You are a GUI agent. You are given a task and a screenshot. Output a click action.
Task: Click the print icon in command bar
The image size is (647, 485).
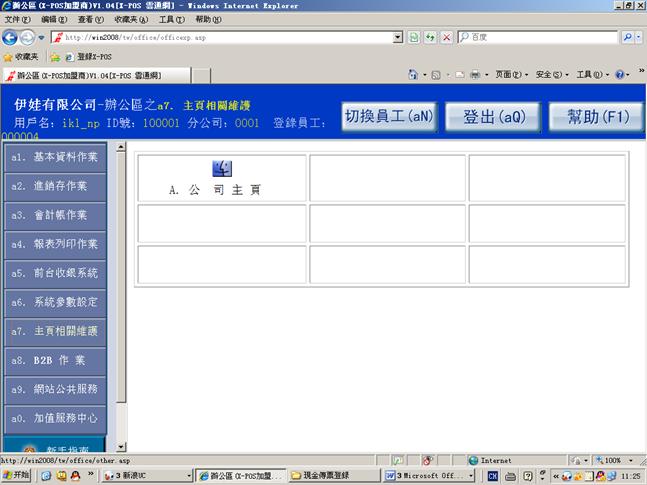tap(474, 75)
